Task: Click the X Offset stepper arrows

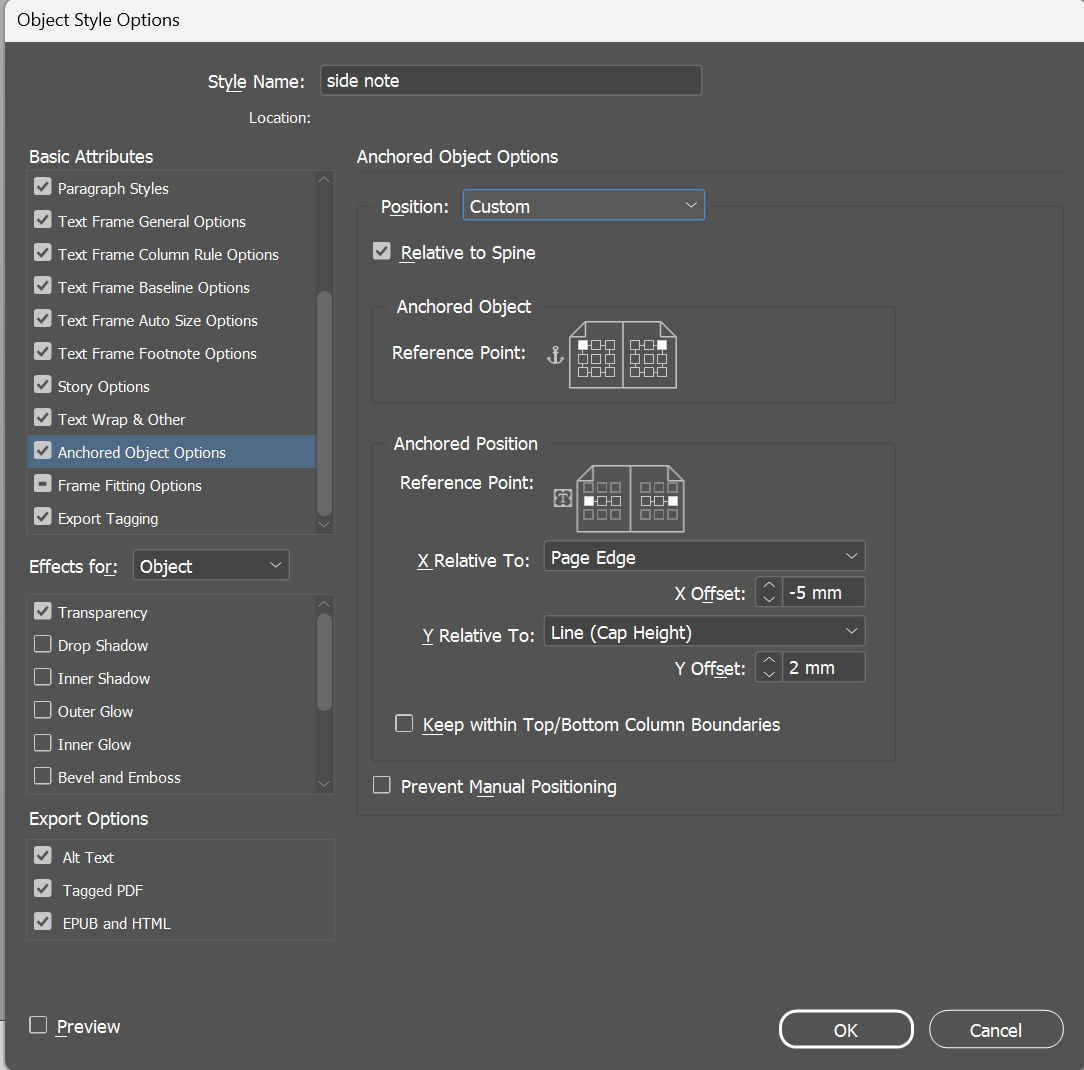Action: (768, 593)
